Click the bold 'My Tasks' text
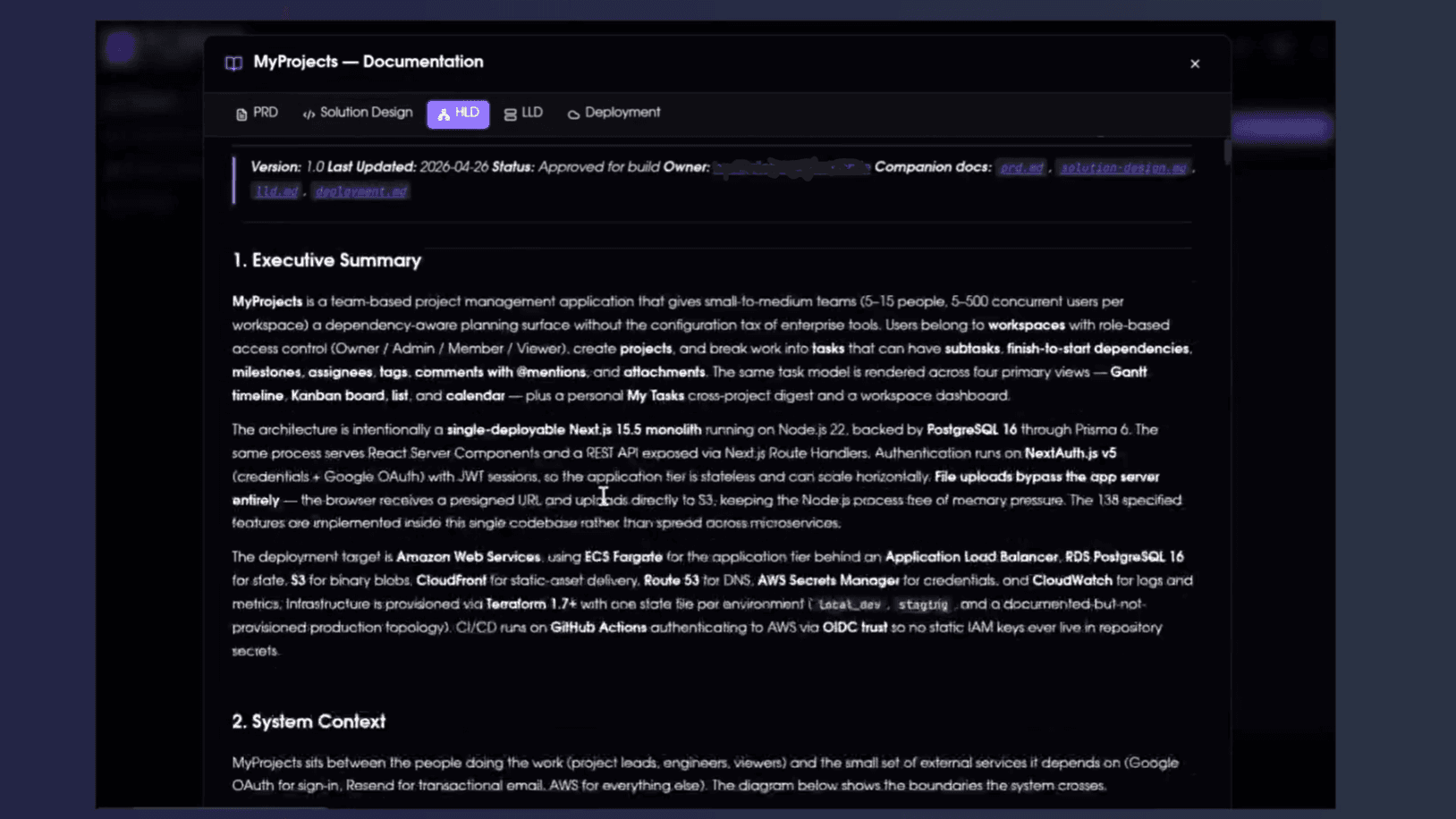1456x819 pixels. pos(656,395)
